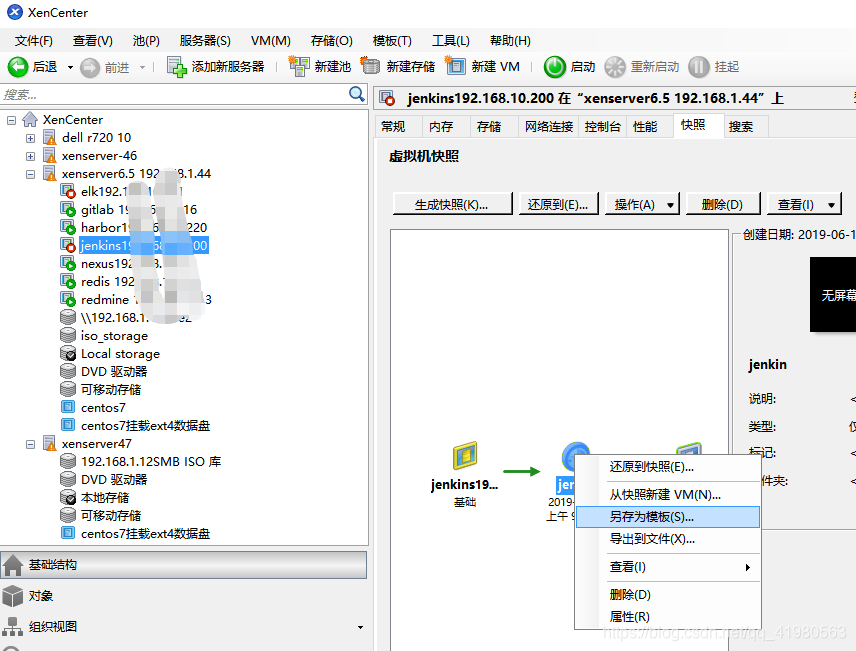
Task: Click the New VM icon
Action: (455, 66)
